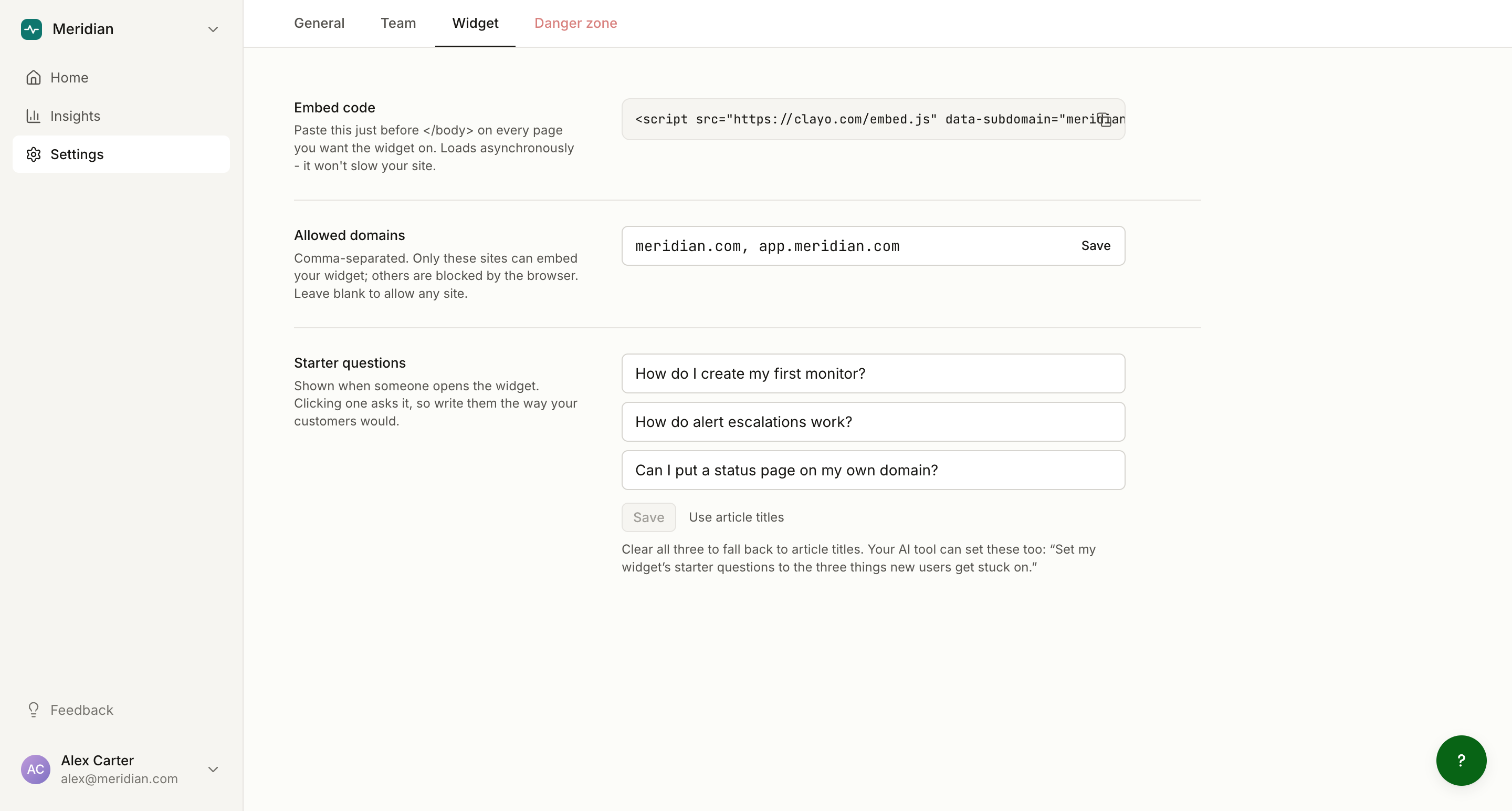This screenshot has width=1512, height=811.
Task: Switch to the Team tab
Action: click(x=398, y=23)
